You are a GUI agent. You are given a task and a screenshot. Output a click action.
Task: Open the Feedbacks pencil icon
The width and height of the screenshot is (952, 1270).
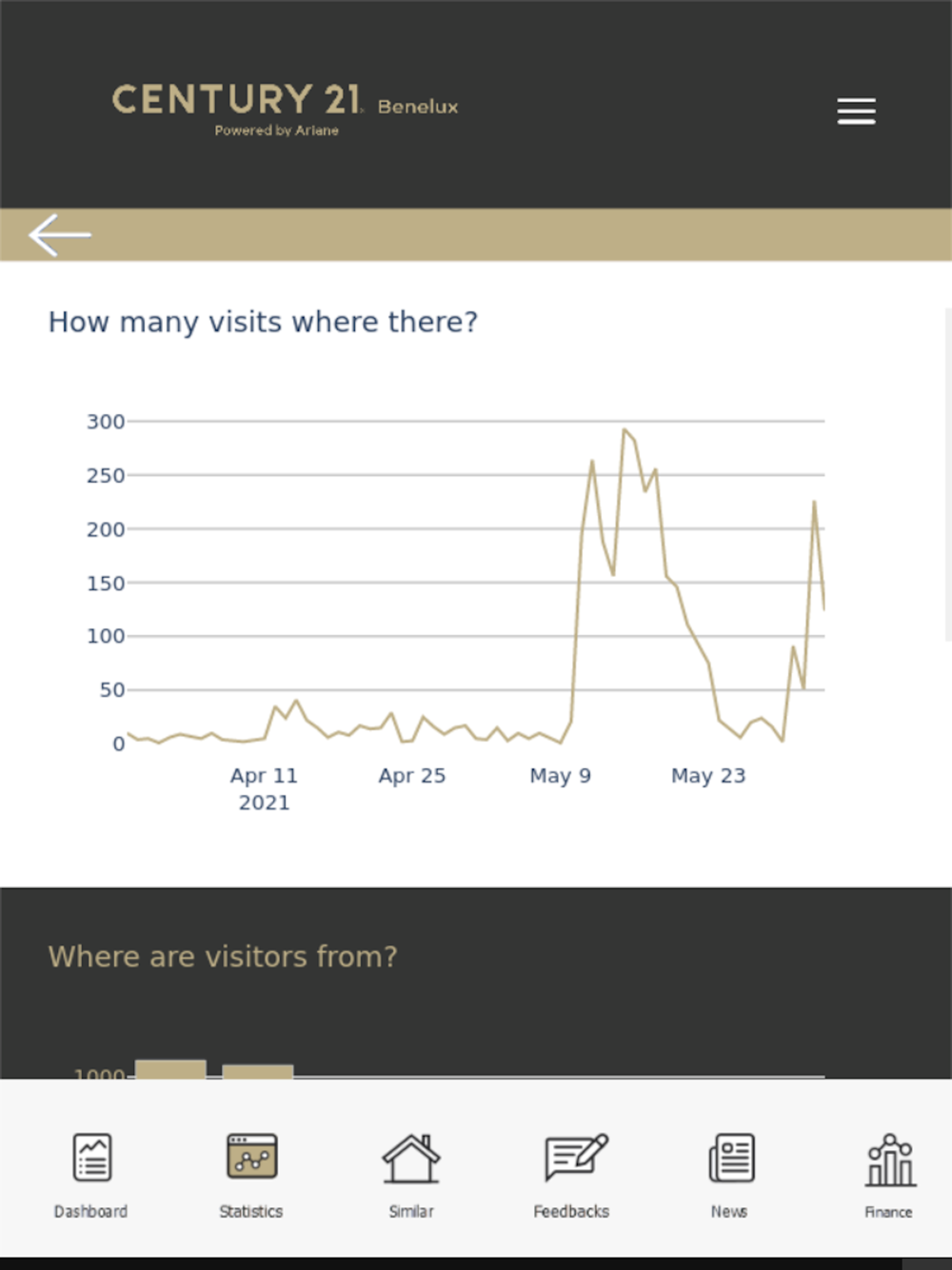pos(575,1158)
